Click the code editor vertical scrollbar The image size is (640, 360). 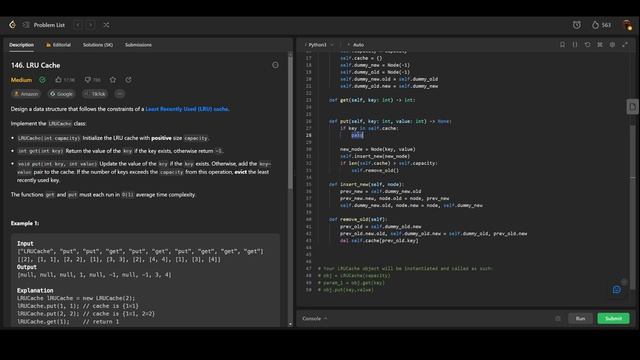pos(633,207)
